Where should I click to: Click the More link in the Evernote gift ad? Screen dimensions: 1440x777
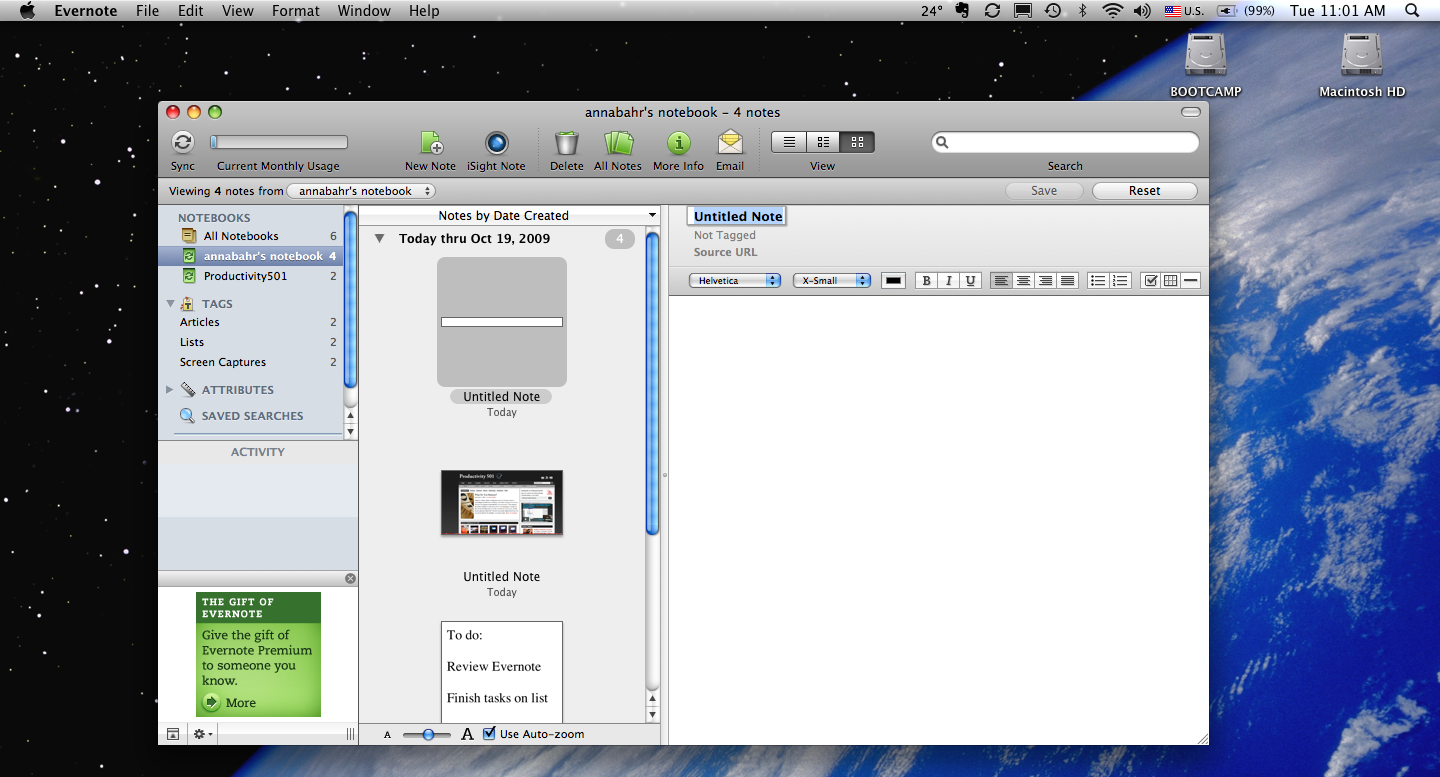[x=229, y=703]
